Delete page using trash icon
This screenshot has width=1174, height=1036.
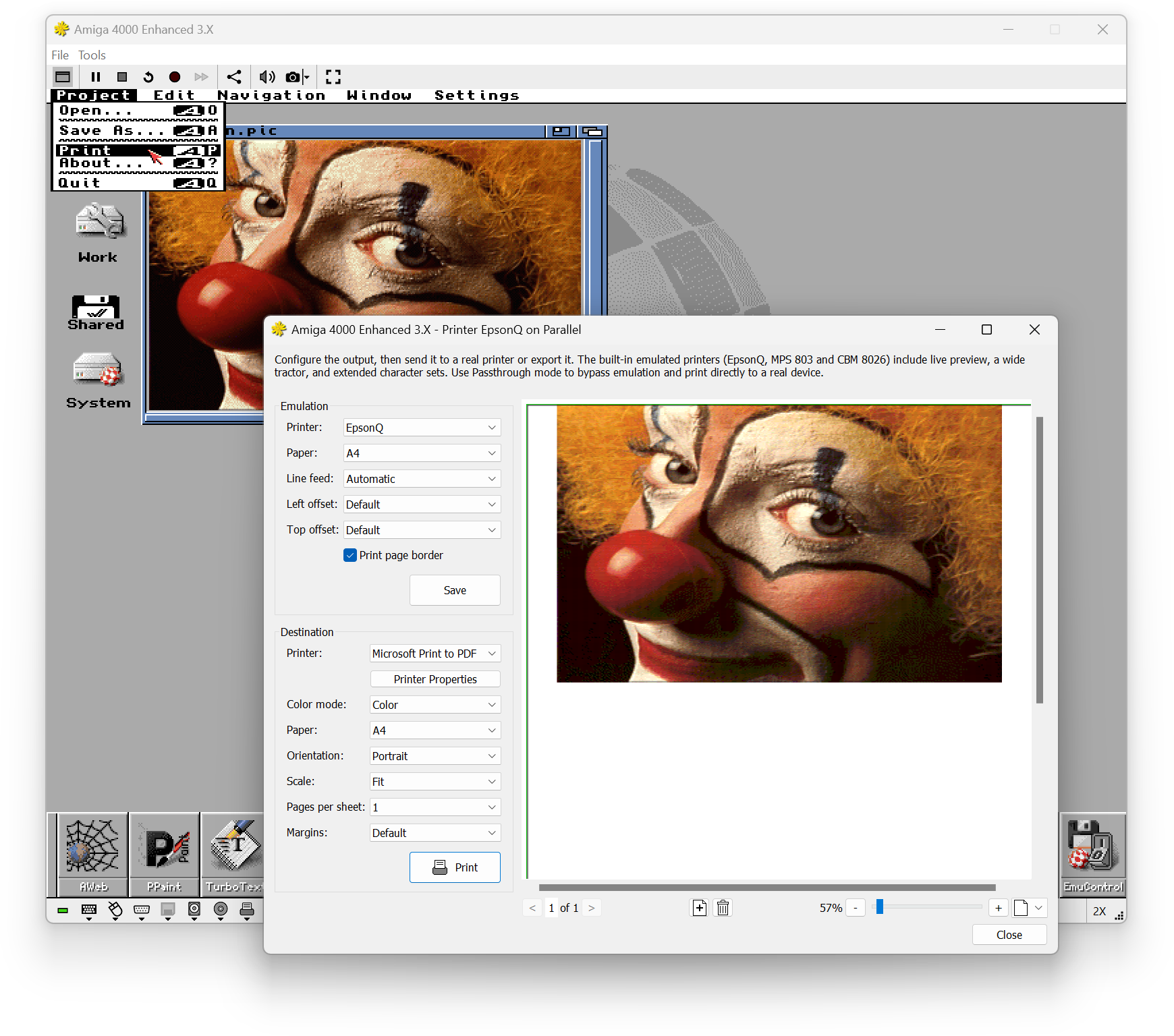pos(723,908)
